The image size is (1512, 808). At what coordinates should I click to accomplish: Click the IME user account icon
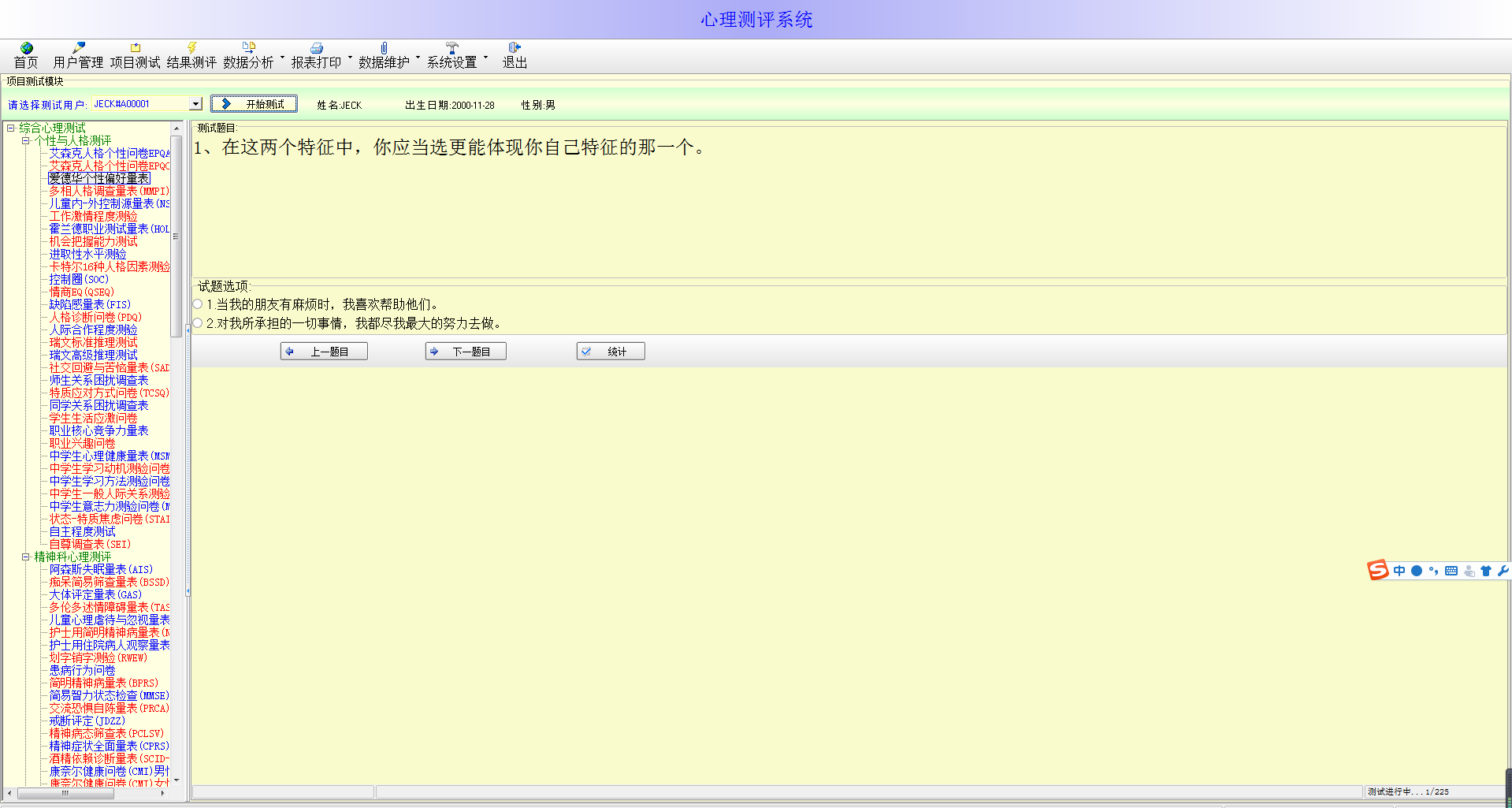(1469, 571)
